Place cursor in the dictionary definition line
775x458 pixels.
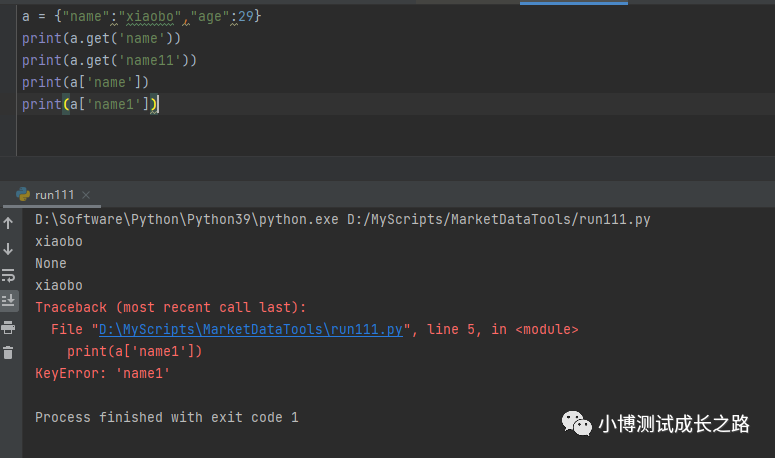point(141,16)
